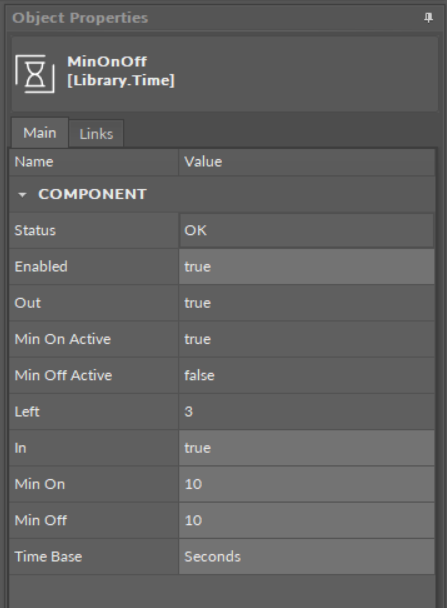The height and width of the screenshot is (608, 447).
Task: Select the Main tab
Action: pyautogui.click(x=40, y=133)
